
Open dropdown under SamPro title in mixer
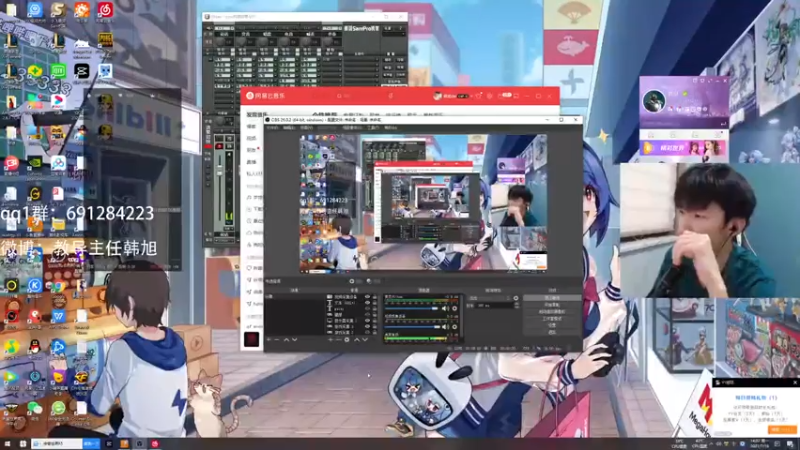pos(393,35)
